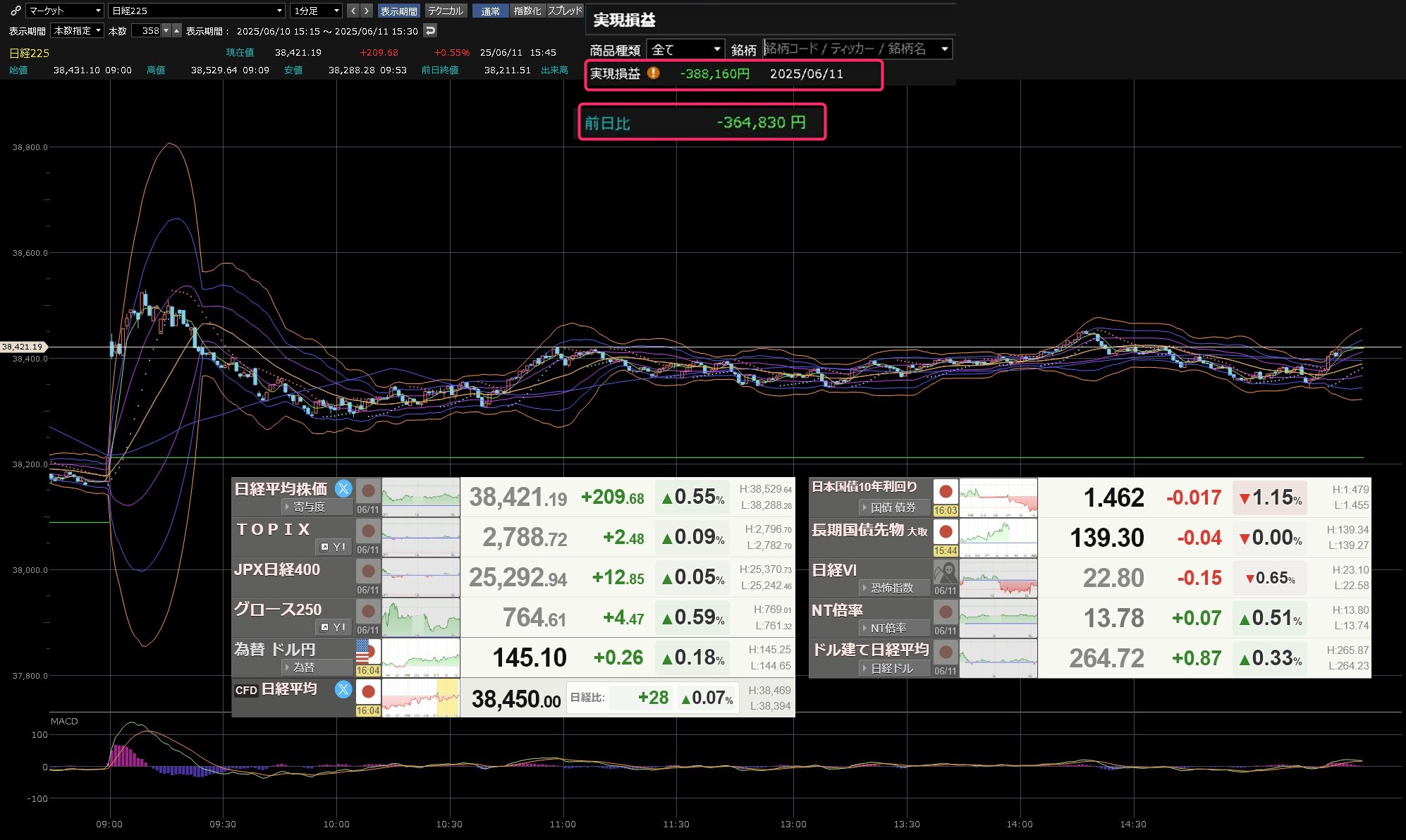Open the 日経平均株価 mini chart thumbnail

(421, 497)
